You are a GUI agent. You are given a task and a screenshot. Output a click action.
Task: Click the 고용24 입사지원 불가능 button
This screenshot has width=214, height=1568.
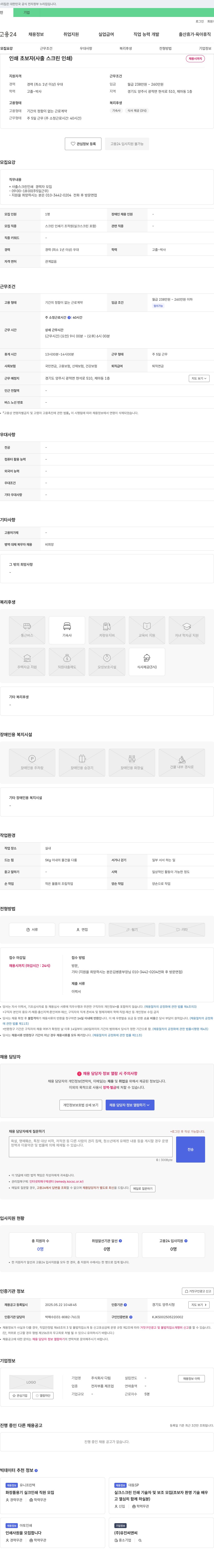(x=127, y=144)
